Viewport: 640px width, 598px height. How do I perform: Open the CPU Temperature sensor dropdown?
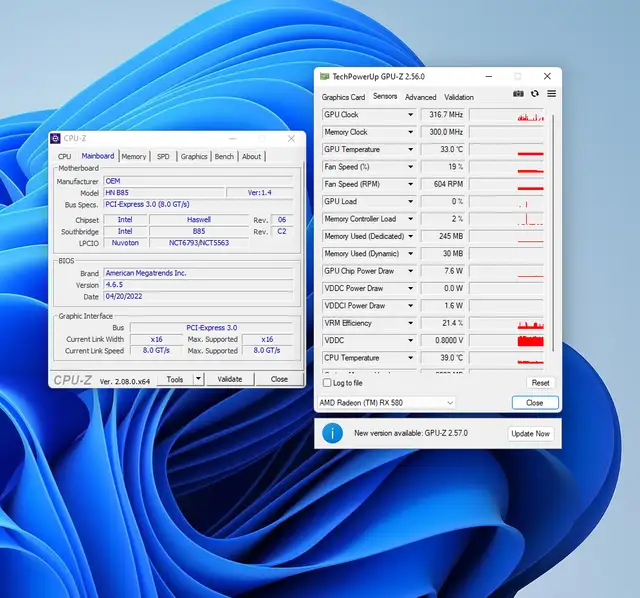tap(411, 358)
